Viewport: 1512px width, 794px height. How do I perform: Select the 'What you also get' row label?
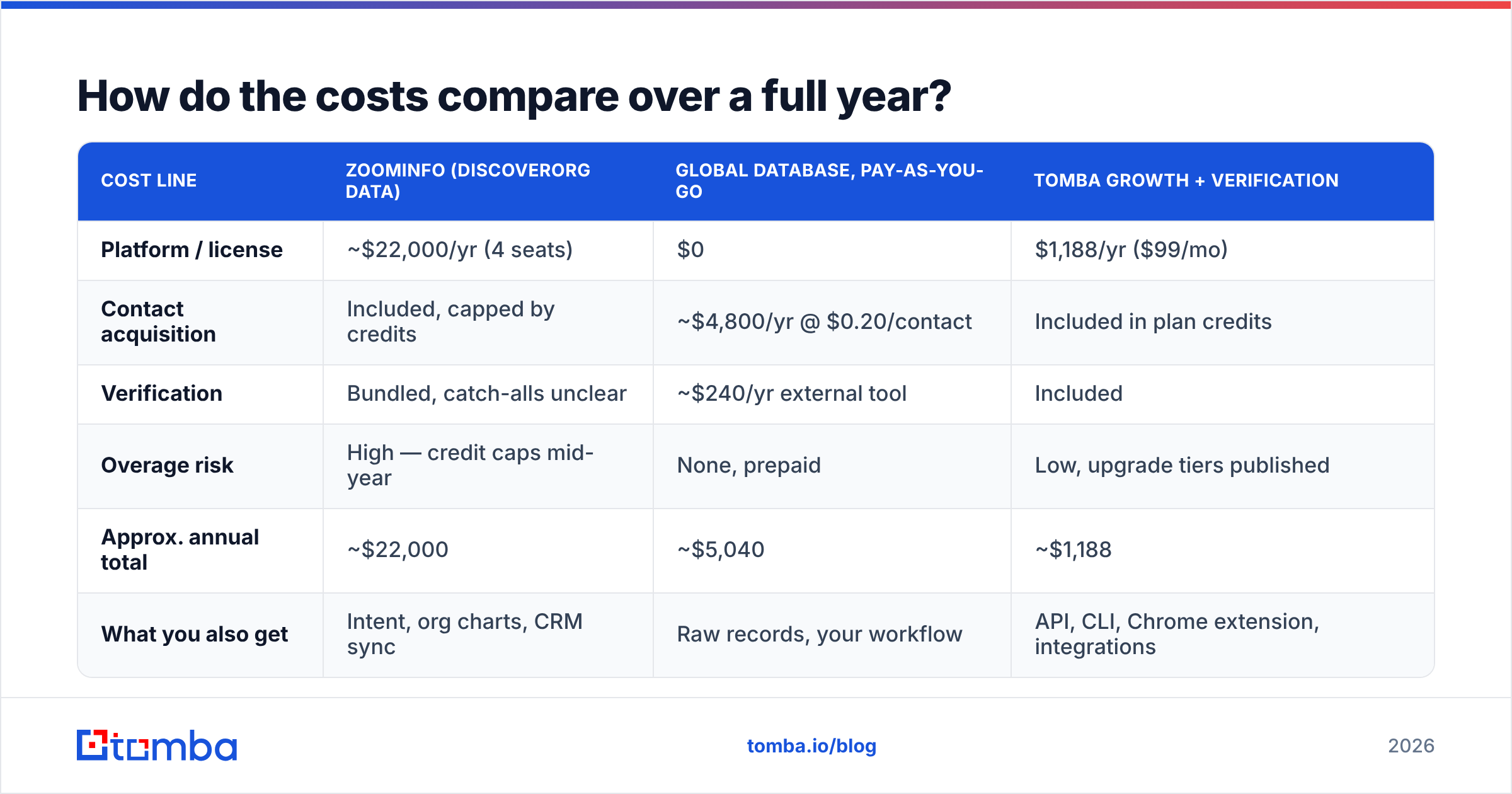[x=195, y=634]
